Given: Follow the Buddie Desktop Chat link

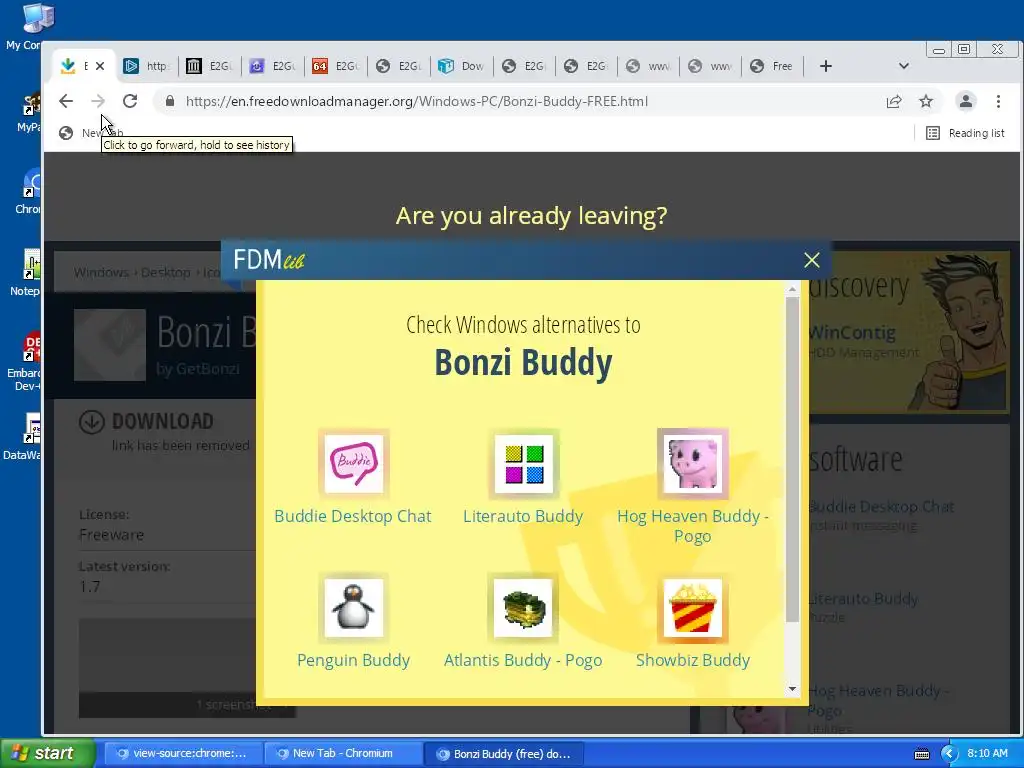Looking at the screenshot, I should 353,516.
